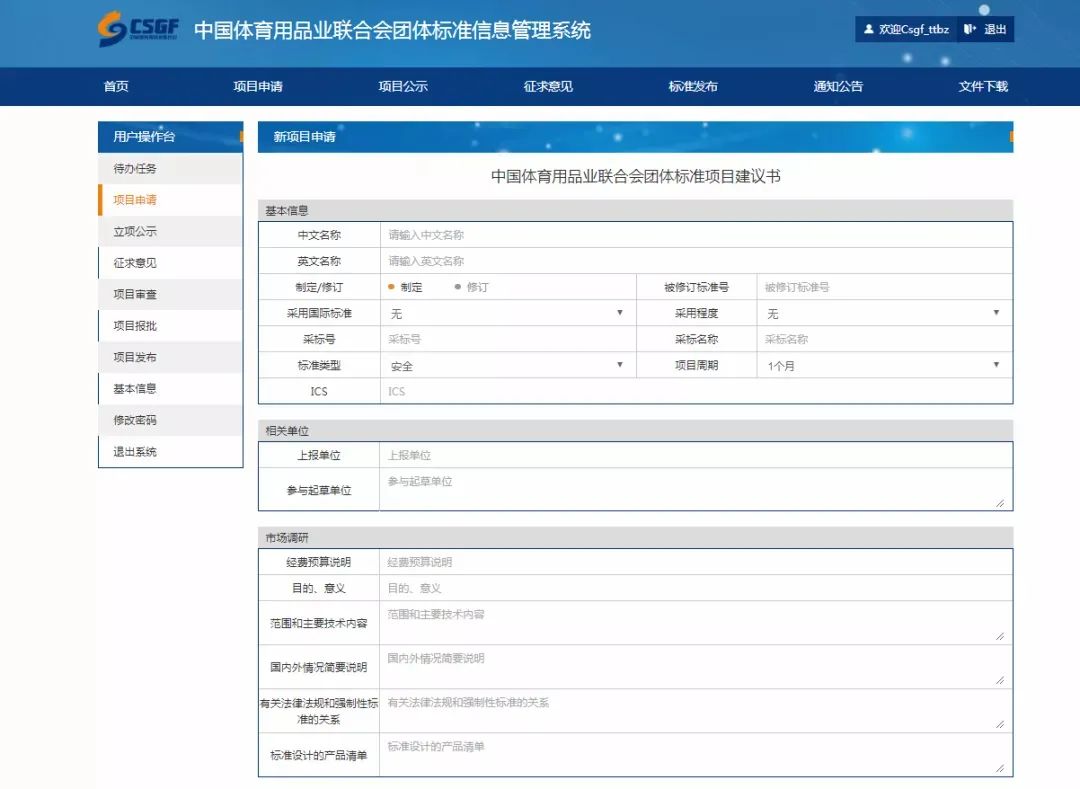Screen dimensions: 1080x789
Task: Open 基本信息 in the sidebar
Action: 171,388
